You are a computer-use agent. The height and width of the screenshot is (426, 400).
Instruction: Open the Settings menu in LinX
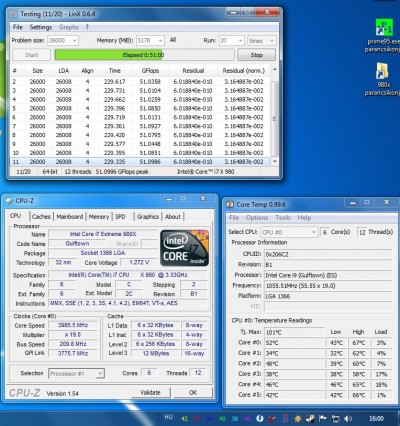pyautogui.click(x=41, y=27)
